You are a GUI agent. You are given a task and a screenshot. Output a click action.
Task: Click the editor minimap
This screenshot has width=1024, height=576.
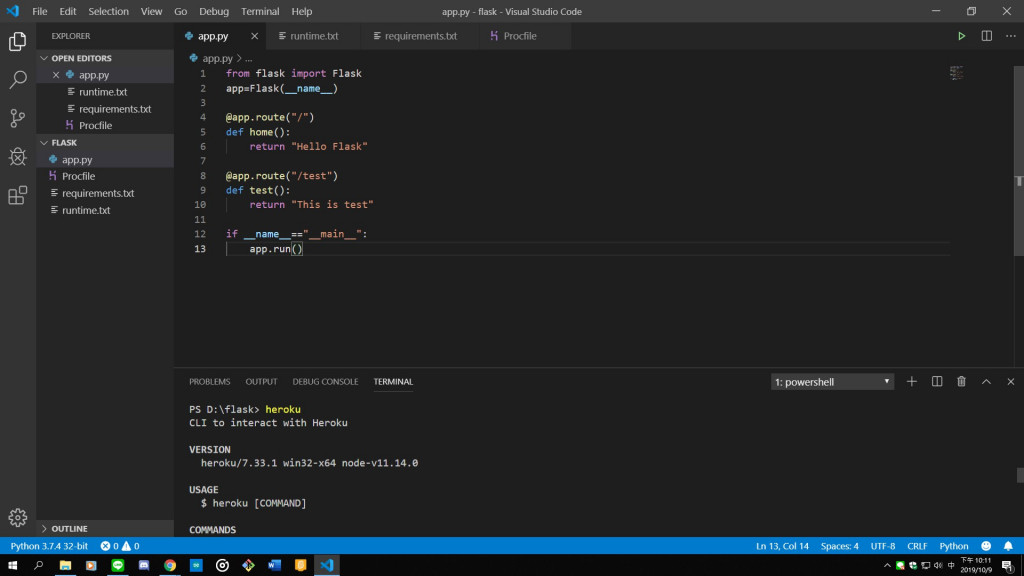tap(956, 72)
